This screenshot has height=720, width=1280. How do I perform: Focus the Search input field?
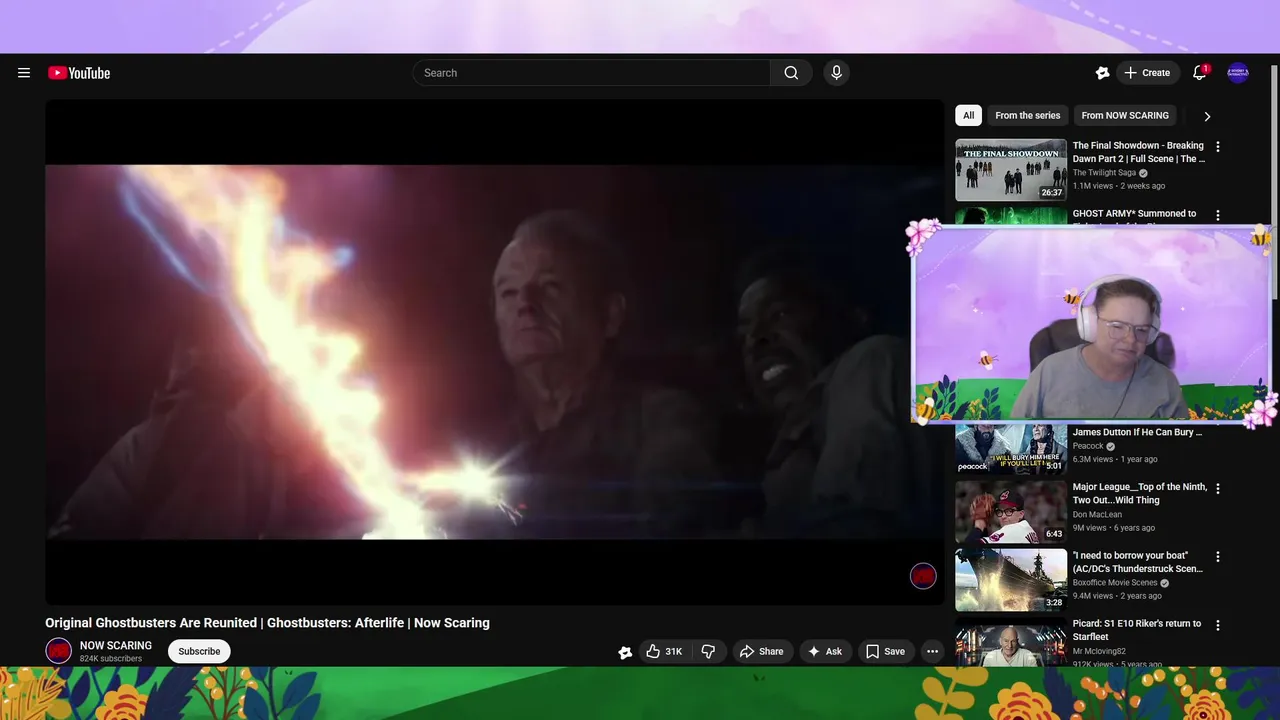pos(591,73)
